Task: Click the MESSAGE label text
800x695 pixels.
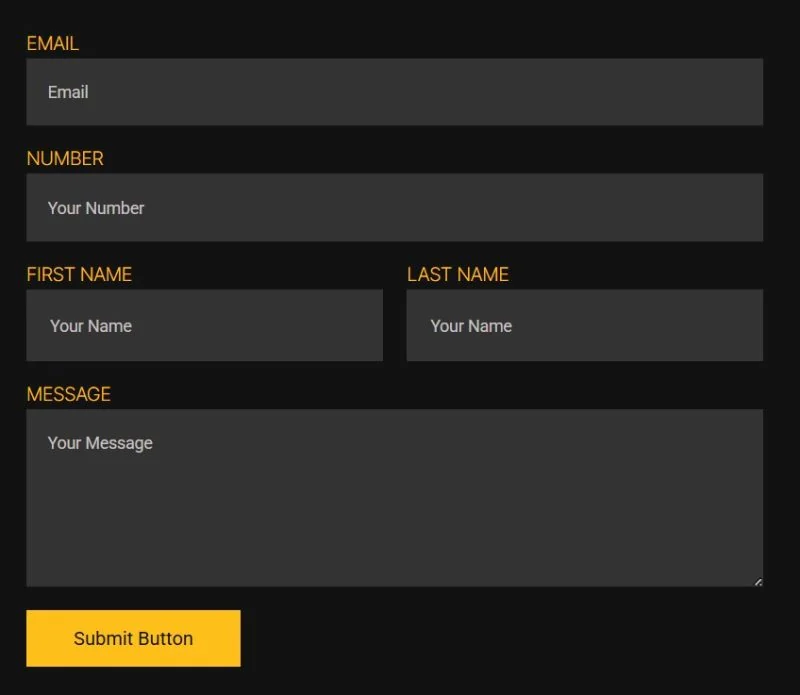Action: coord(68,394)
